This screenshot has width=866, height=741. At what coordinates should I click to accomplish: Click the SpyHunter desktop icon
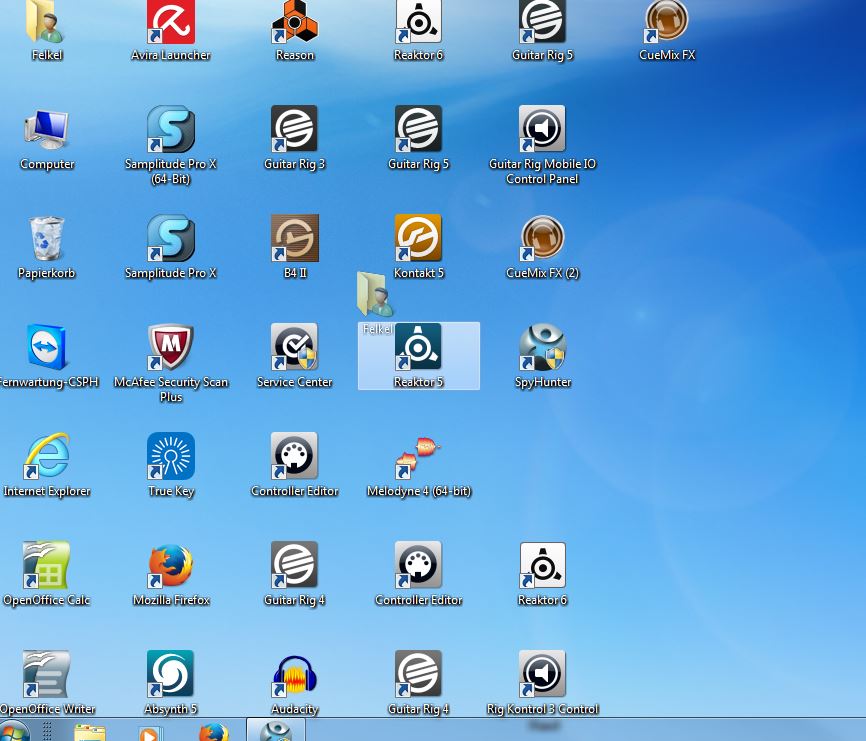pyautogui.click(x=543, y=348)
